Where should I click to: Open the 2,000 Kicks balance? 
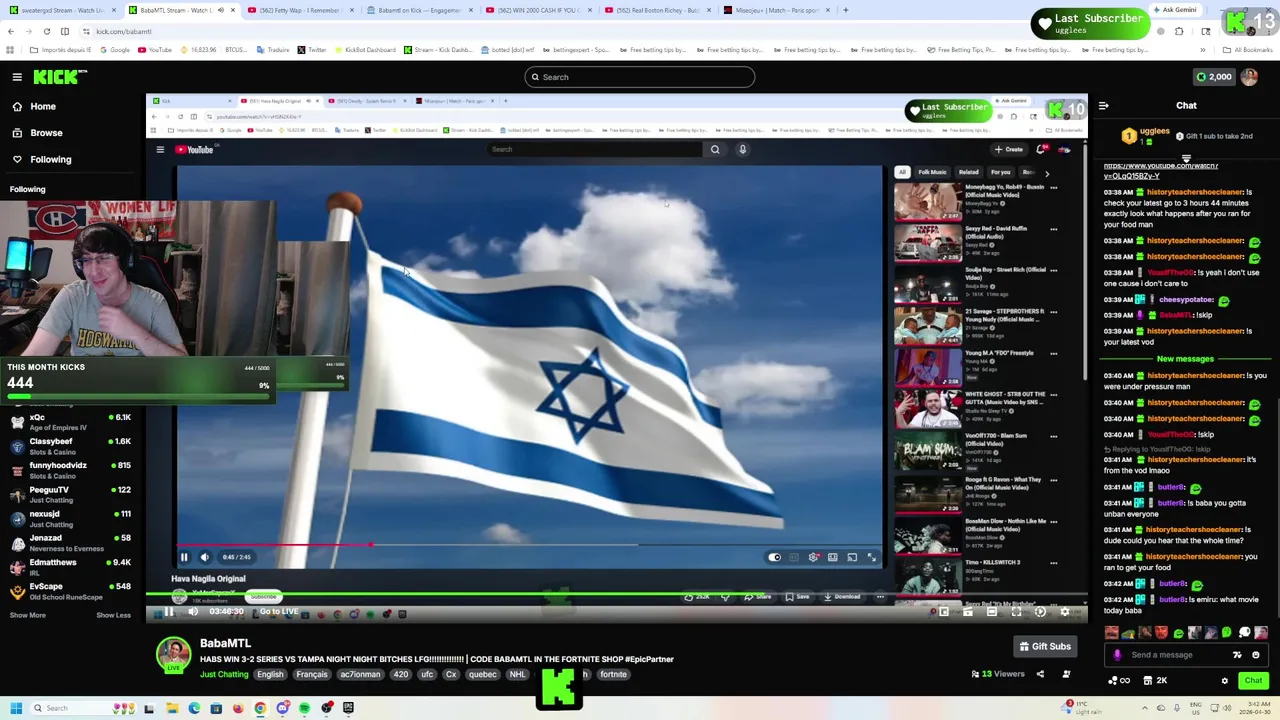(1213, 77)
